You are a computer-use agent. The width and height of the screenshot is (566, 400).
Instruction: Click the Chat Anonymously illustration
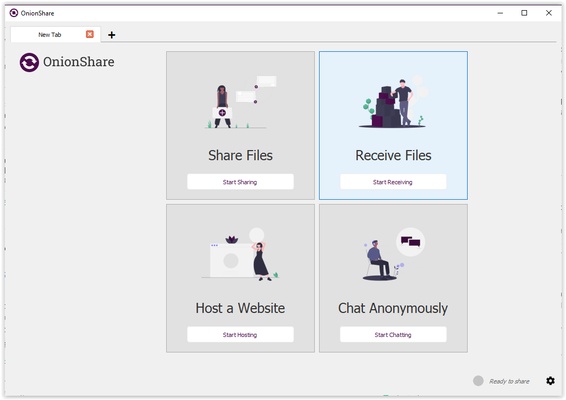click(x=393, y=254)
